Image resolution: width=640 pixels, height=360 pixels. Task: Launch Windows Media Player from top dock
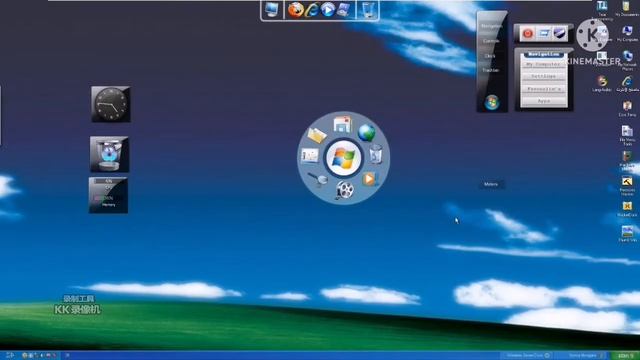[x=328, y=9]
